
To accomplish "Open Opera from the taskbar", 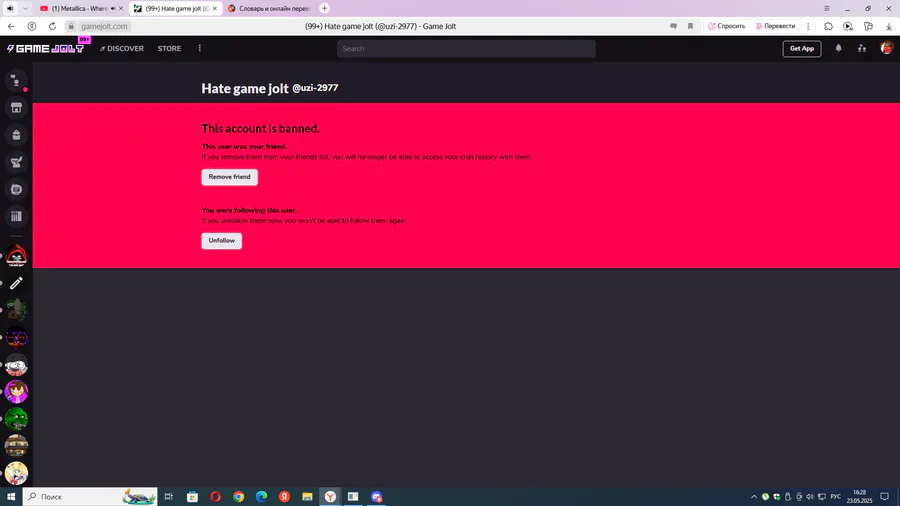I will click(x=215, y=497).
